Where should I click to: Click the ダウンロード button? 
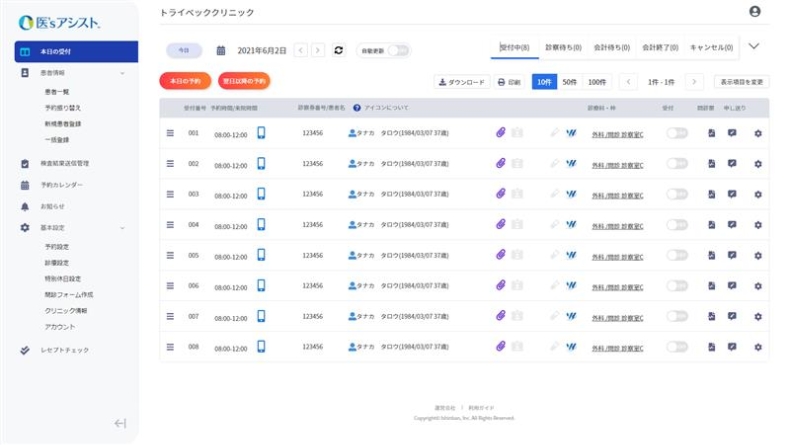point(461,82)
